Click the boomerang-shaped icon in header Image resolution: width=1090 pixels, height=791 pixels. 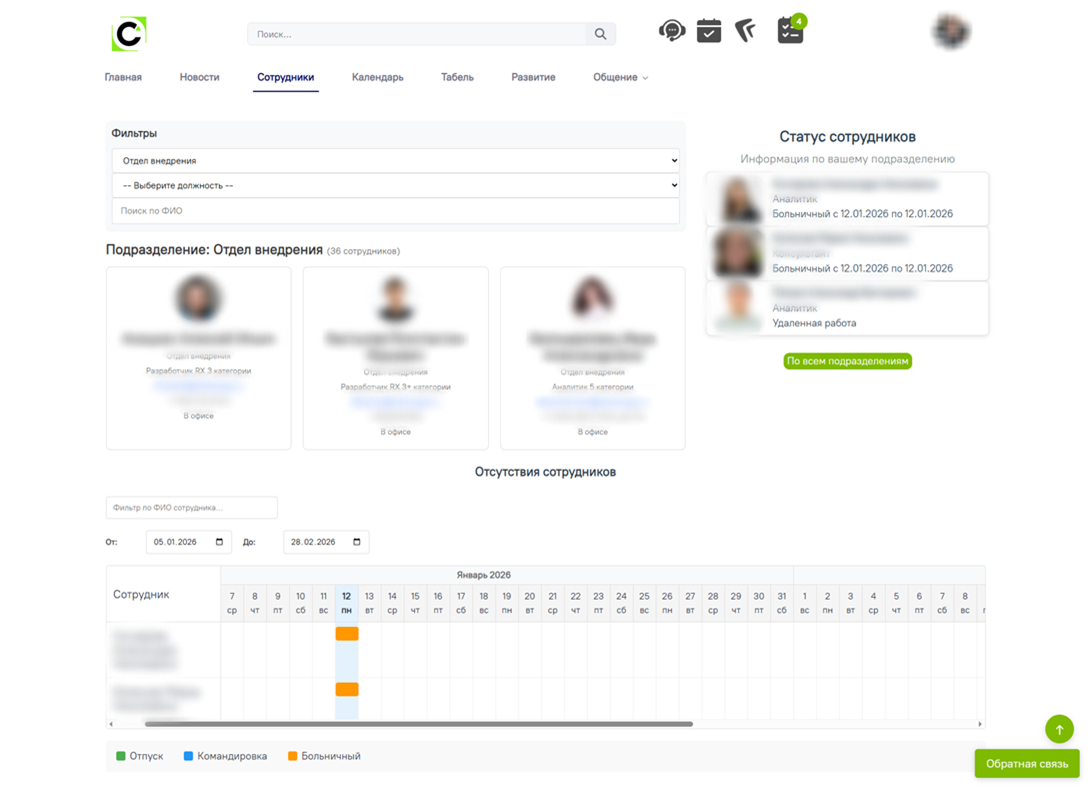click(746, 31)
